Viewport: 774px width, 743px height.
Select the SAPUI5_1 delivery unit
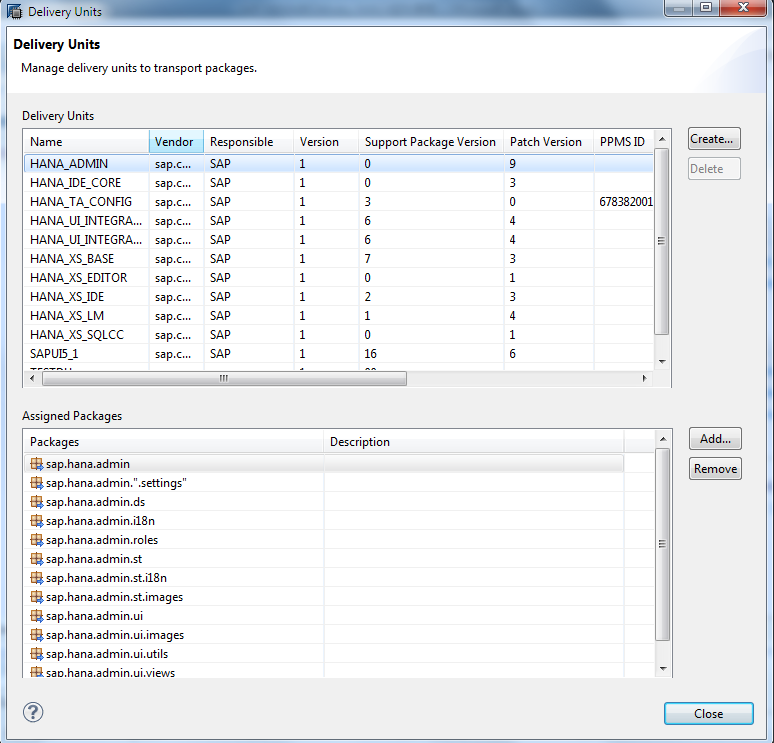339,354
